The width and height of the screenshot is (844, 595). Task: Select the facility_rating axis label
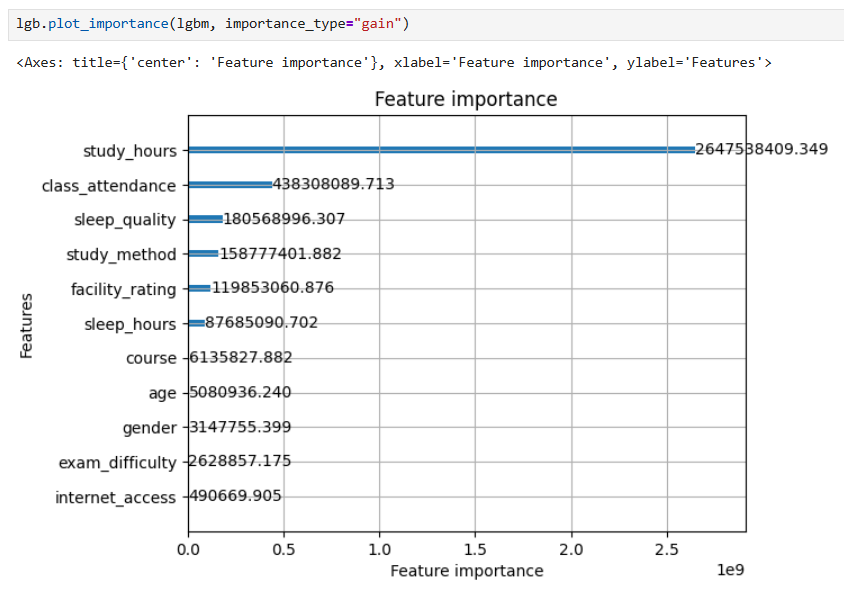pyautogui.click(x=123, y=289)
